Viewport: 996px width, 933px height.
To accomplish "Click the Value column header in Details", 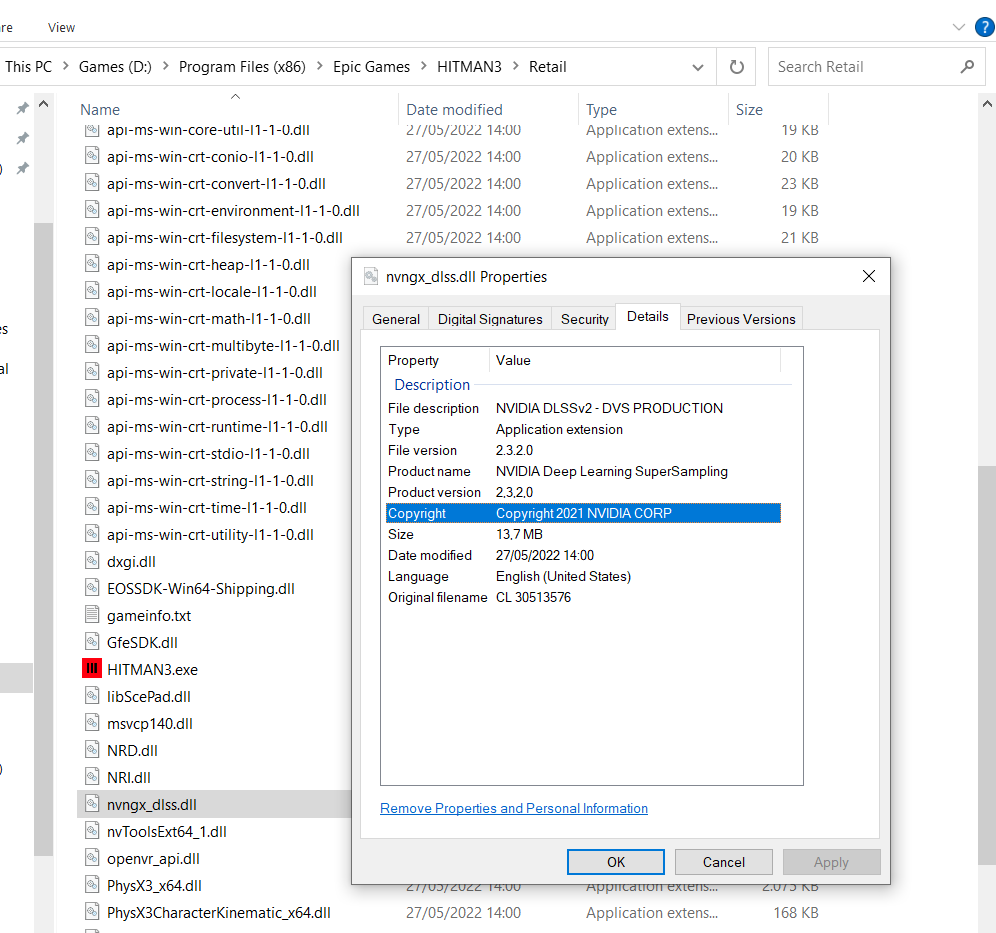I will [x=635, y=360].
